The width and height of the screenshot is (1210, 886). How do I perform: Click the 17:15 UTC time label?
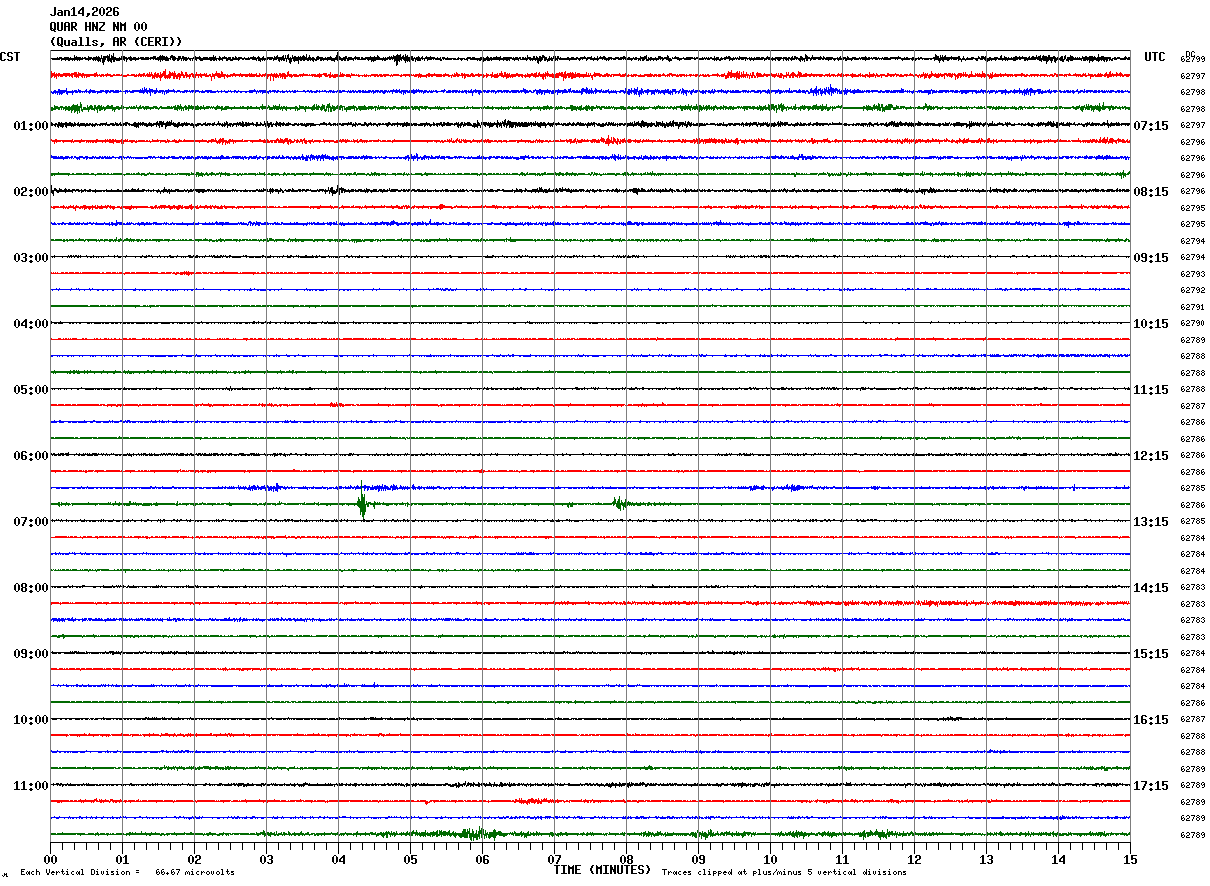[1150, 786]
